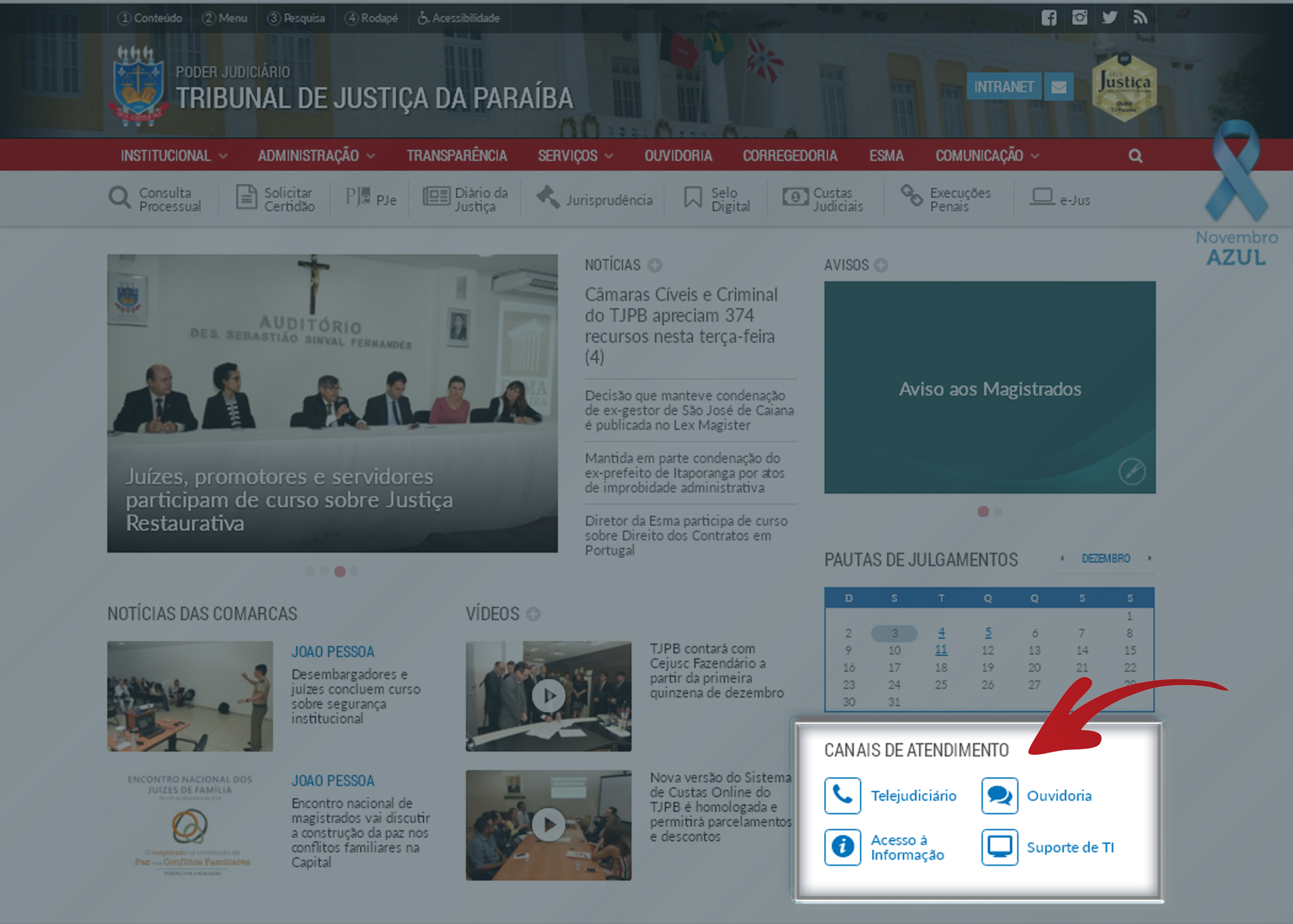Open news about ex-gestor de São José de Caiana
The image size is (1293, 924).
tap(689, 410)
